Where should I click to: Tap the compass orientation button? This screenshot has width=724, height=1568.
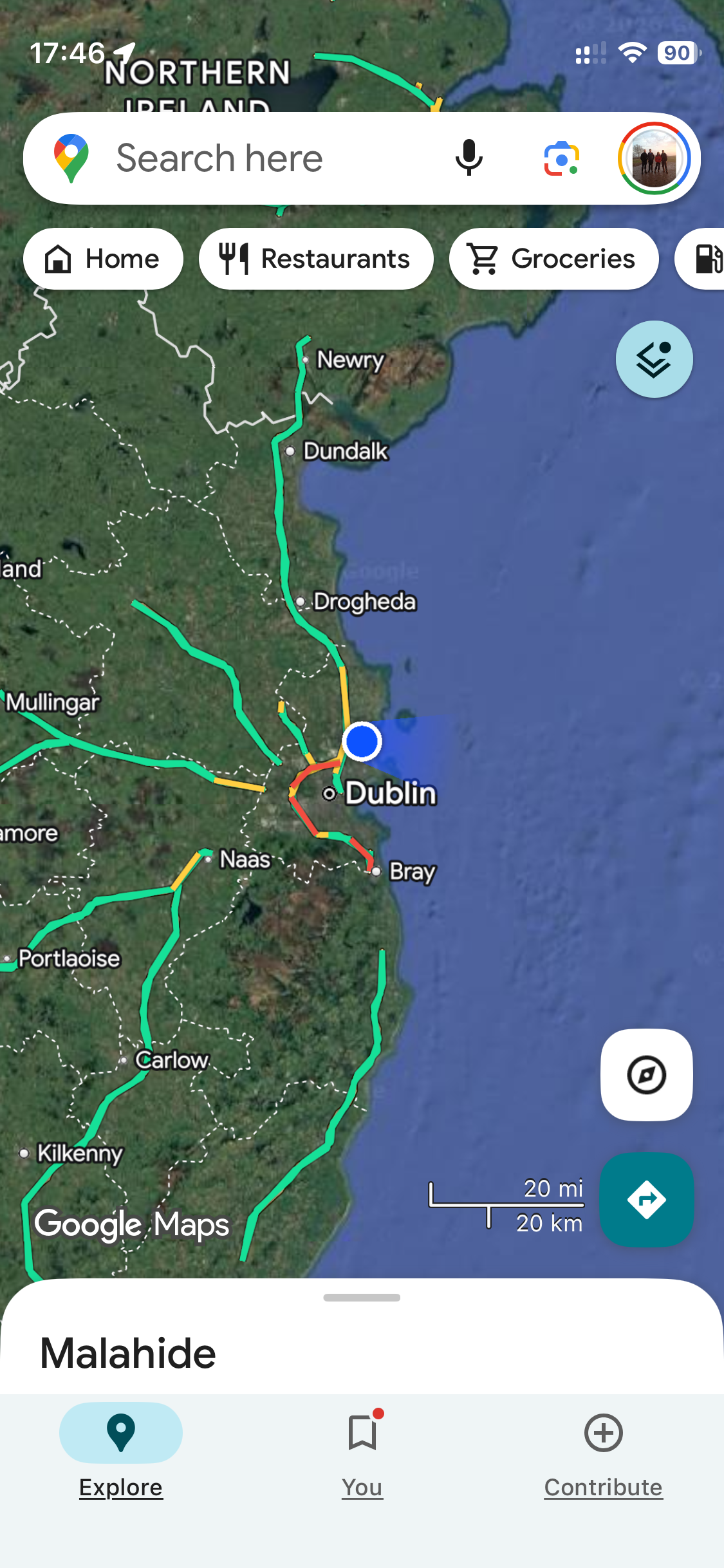(x=646, y=1074)
